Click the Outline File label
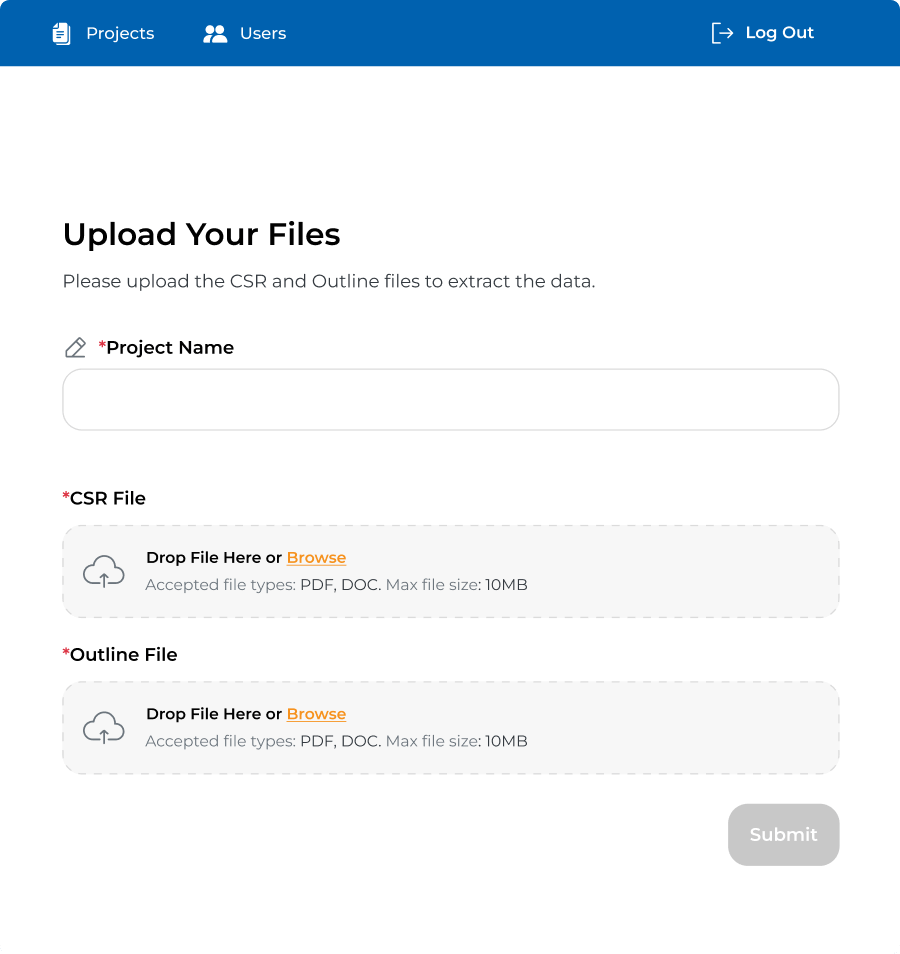Screen dimensions: 900x954 122,654
